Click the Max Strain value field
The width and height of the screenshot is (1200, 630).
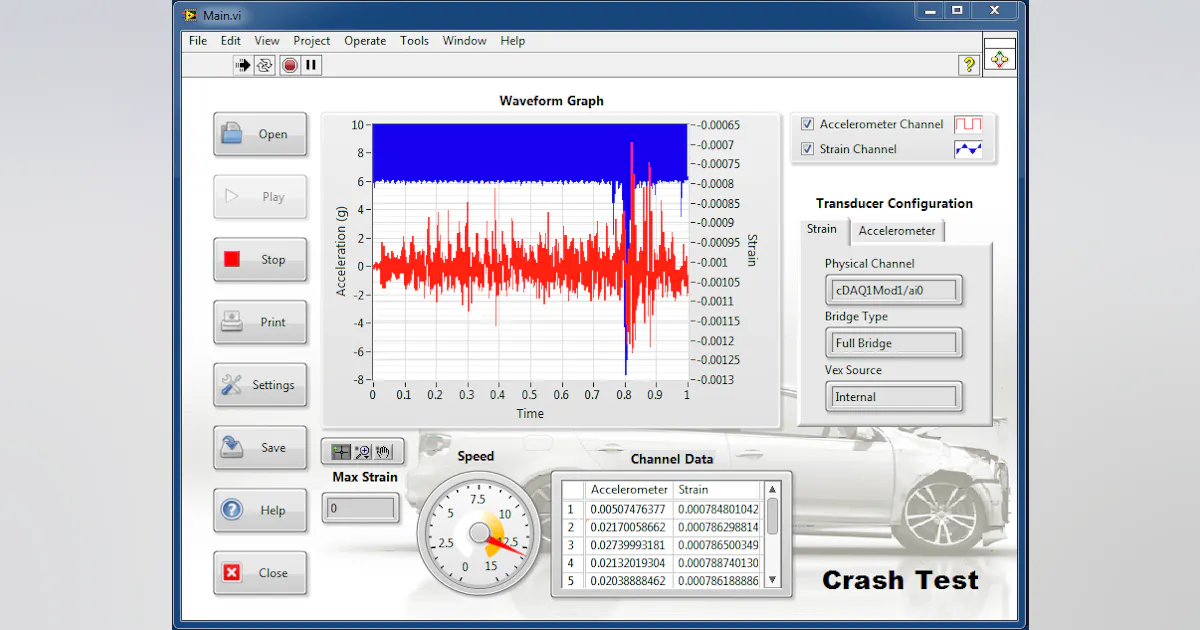[x=360, y=508]
